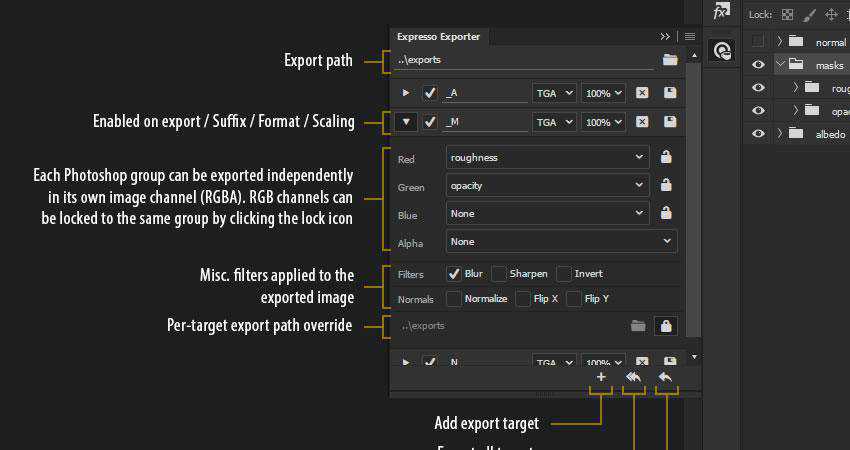Click the export all targets double-arrow icon

click(634, 377)
